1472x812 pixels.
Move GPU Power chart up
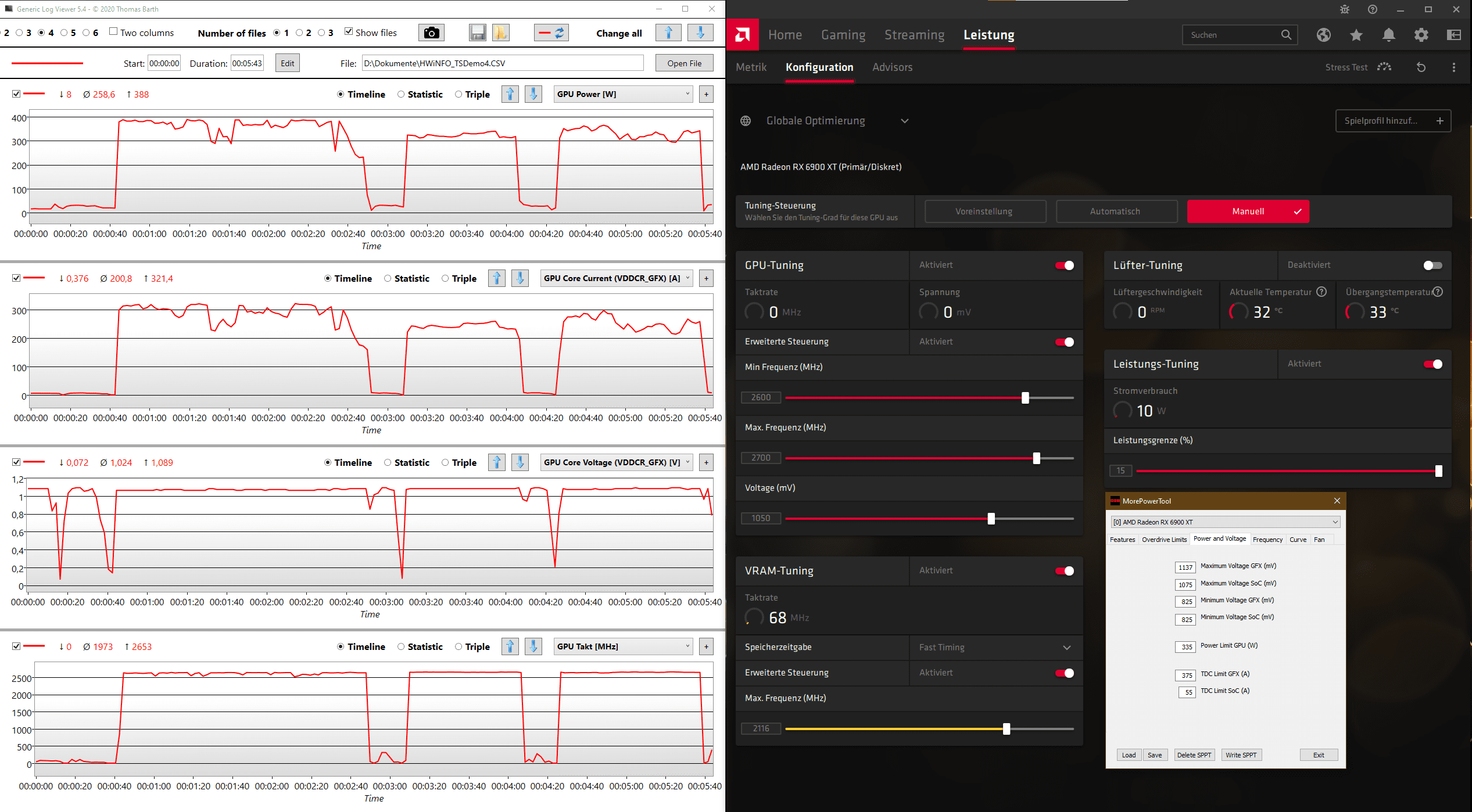[510, 94]
